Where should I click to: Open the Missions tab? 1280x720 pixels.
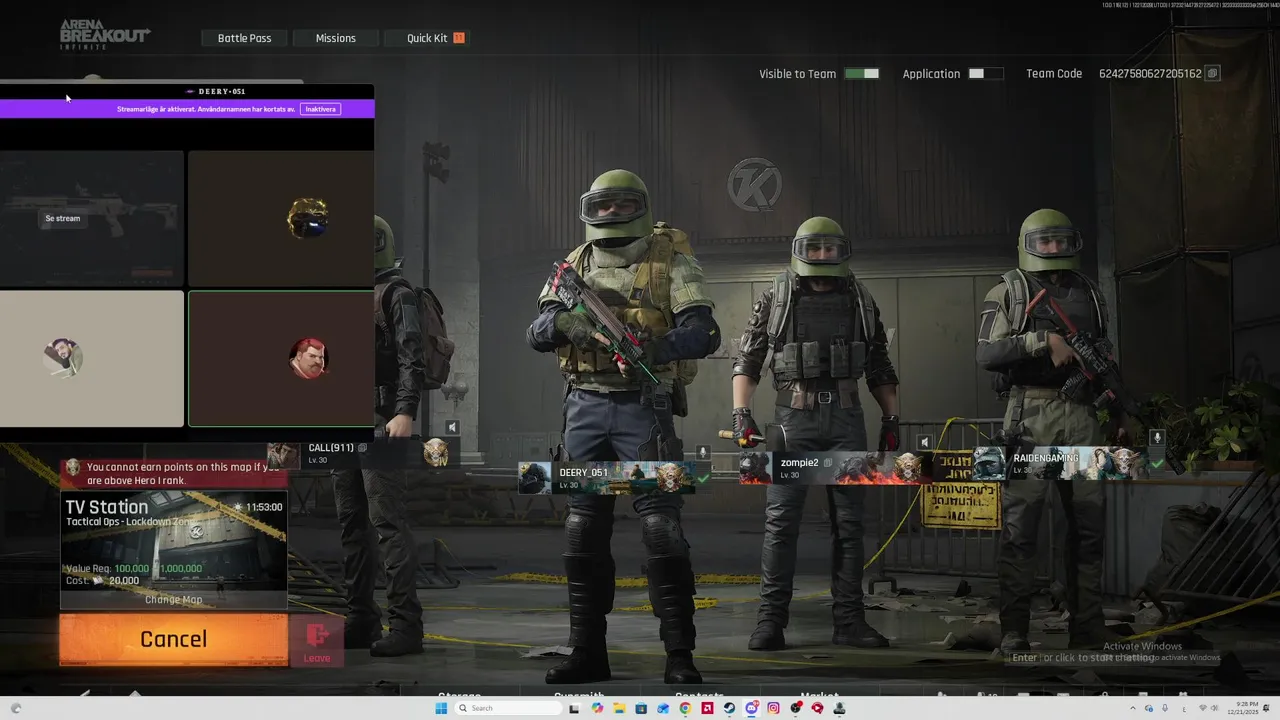coord(335,38)
